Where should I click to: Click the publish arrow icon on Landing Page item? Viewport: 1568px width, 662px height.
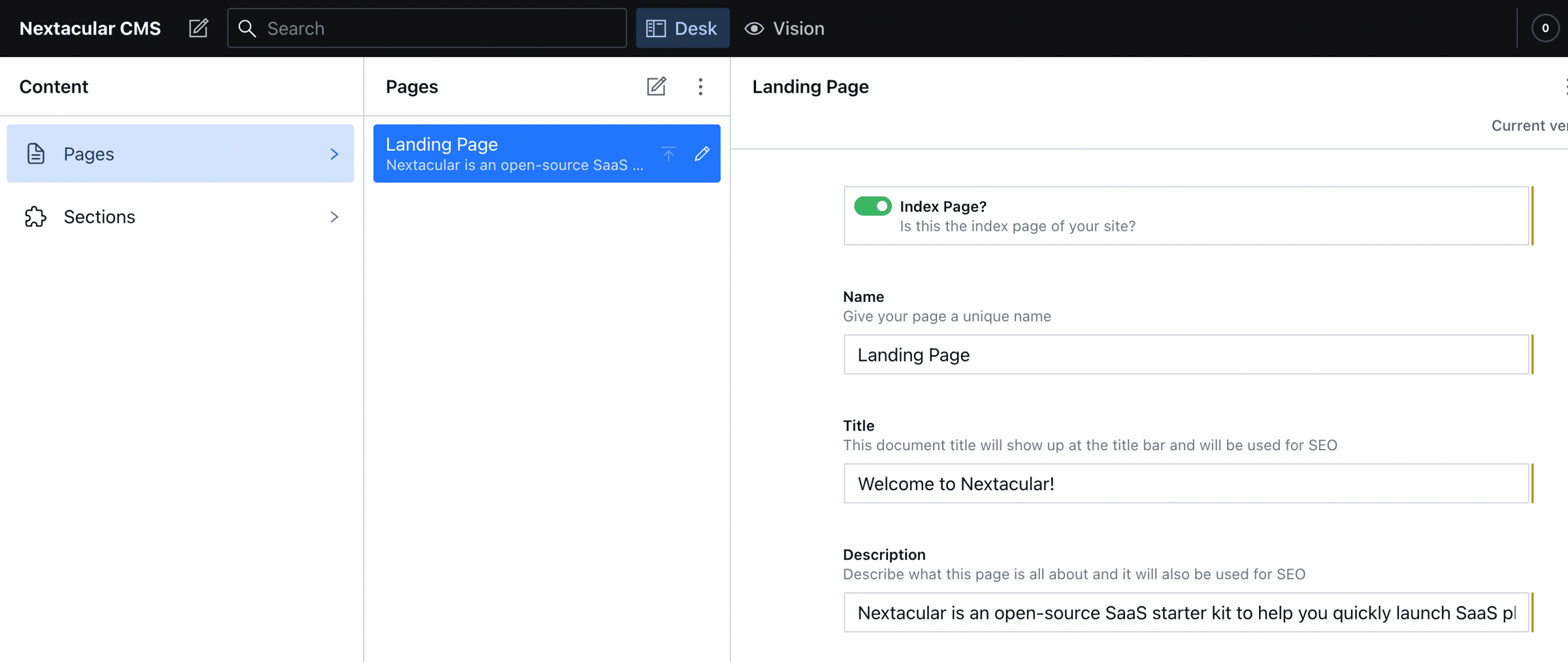coord(668,154)
